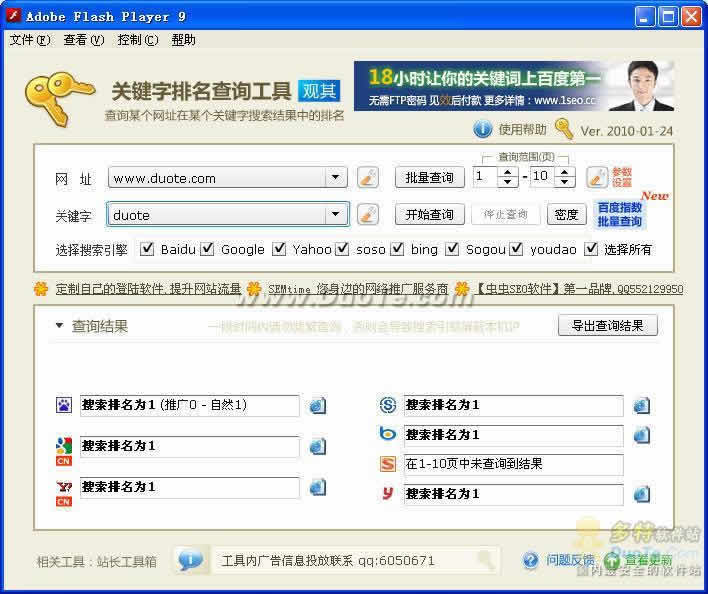Image resolution: width=708 pixels, height=594 pixels.
Task: Toggle the Yahoo search engine checkbox
Action: pyautogui.click(x=279, y=249)
